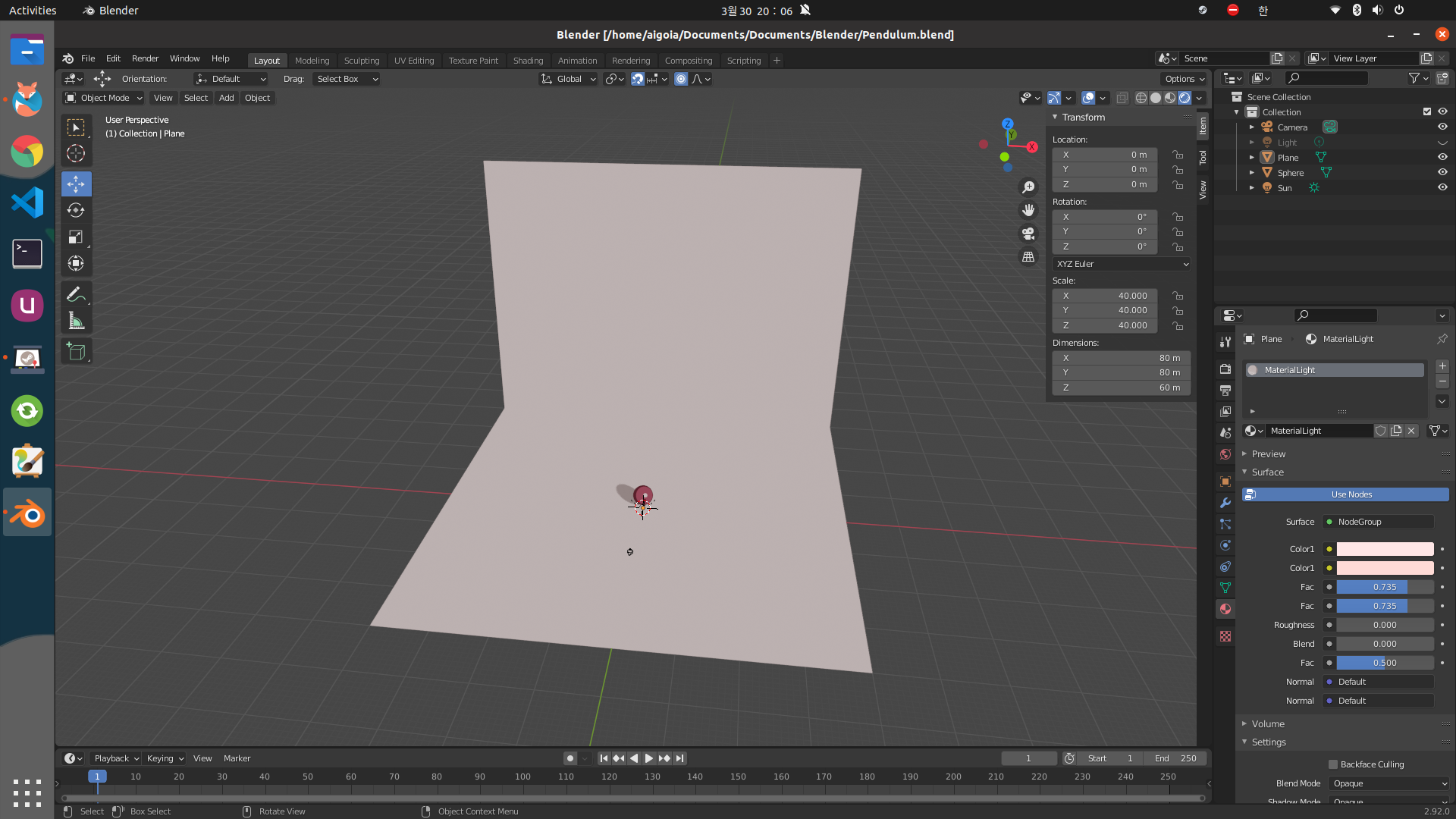The image size is (1456, 819).
Task: Activate the Move tool
Action: tap(76, 184)
